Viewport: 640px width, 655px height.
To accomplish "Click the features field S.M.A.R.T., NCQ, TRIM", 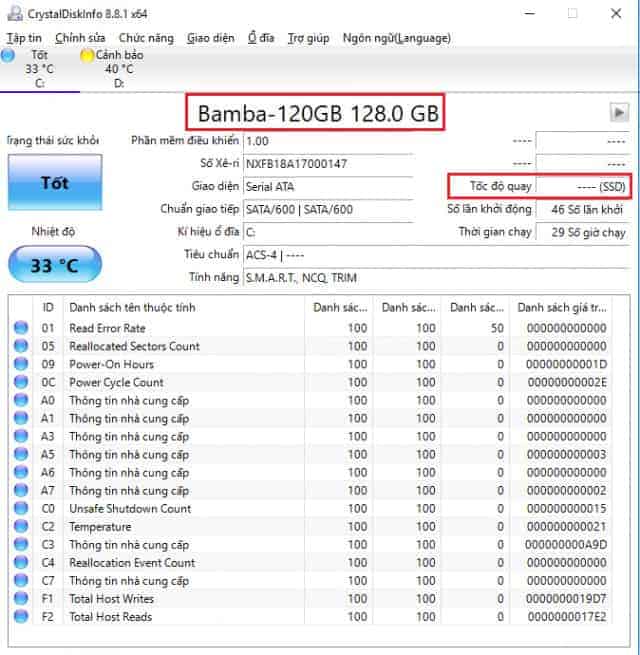I will point(436,278).
